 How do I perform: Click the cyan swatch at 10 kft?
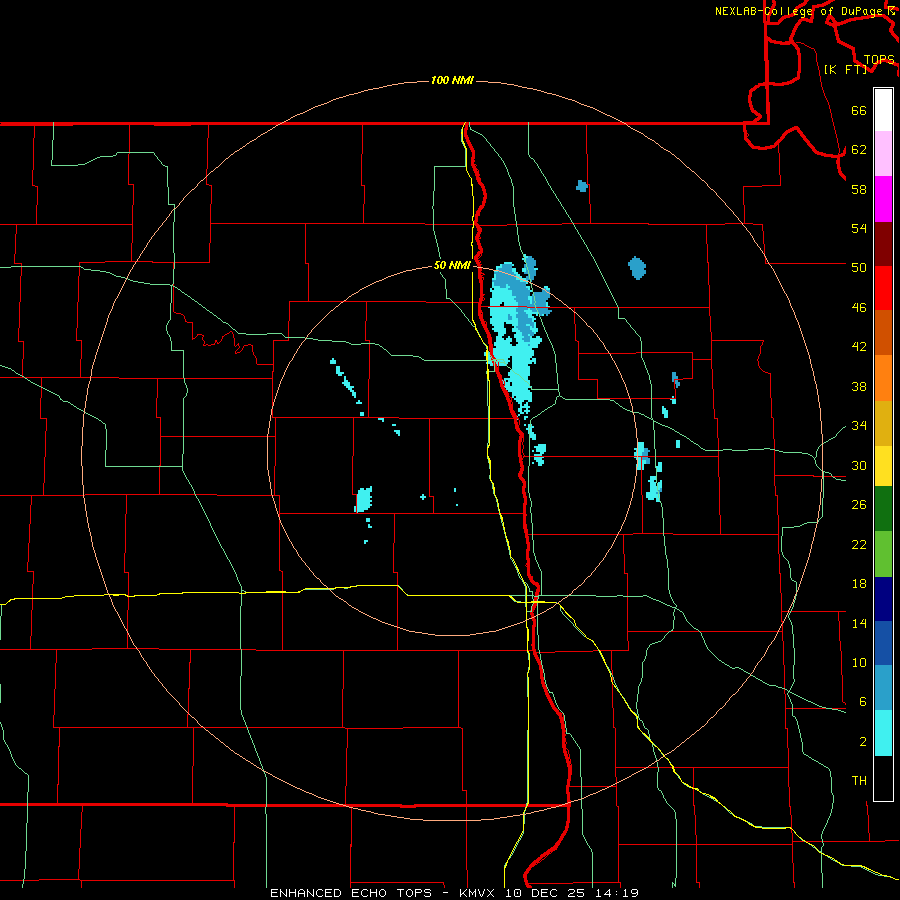coord(883,733)
